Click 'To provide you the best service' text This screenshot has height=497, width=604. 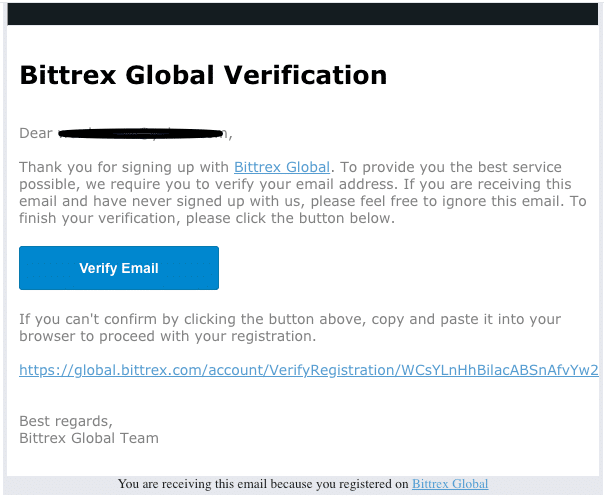coord(451,167)
